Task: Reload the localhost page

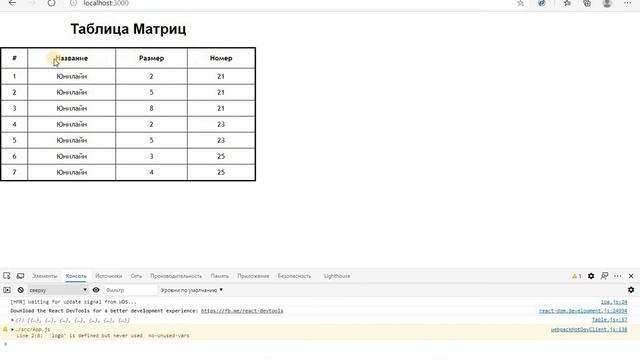Action: [x=51, y=3]
